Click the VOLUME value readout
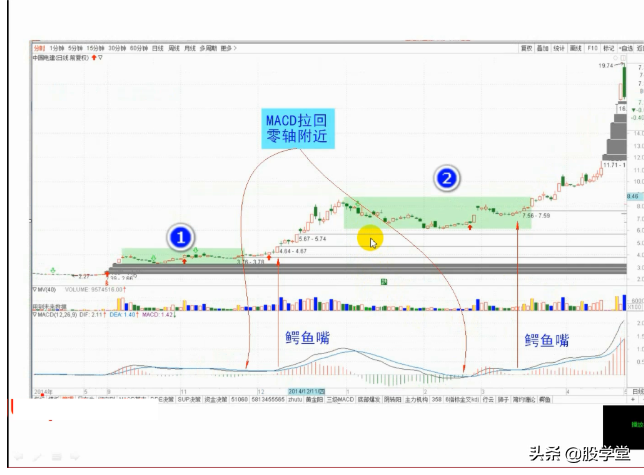 point(95,290)
